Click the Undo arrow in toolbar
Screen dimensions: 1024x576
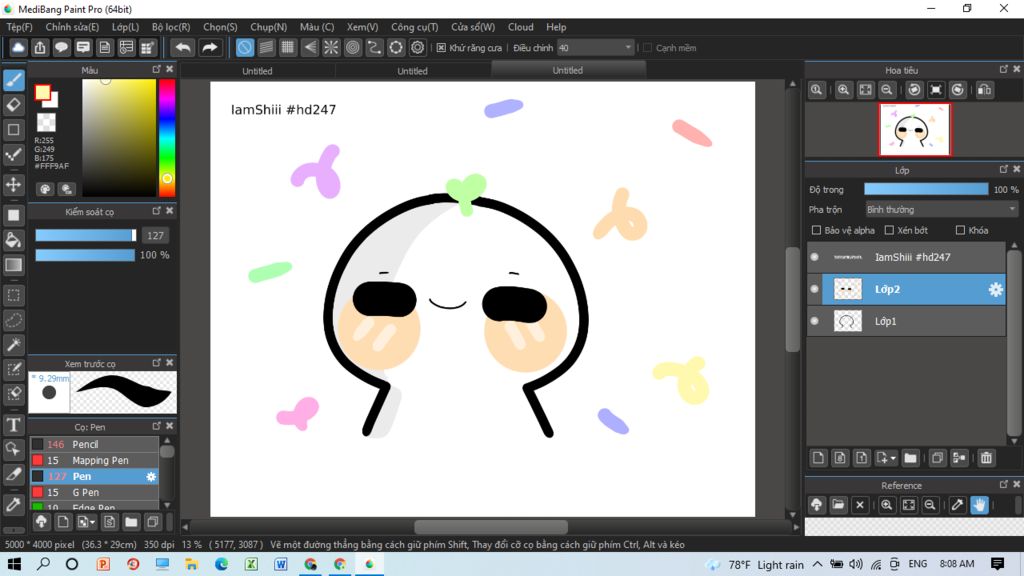pyautogui.click(x=184, y=48)
